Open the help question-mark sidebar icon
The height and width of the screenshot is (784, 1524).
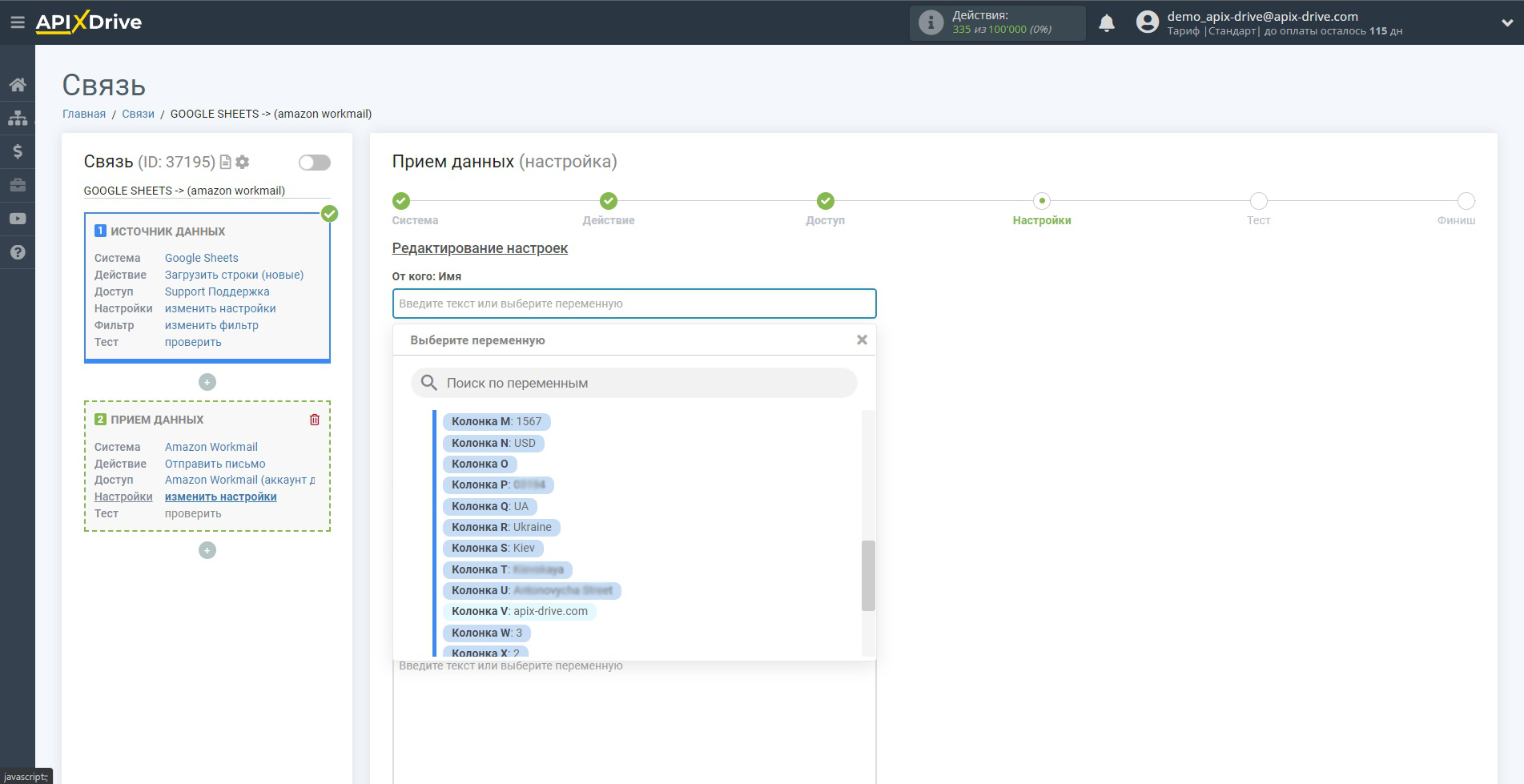point(18,252)
